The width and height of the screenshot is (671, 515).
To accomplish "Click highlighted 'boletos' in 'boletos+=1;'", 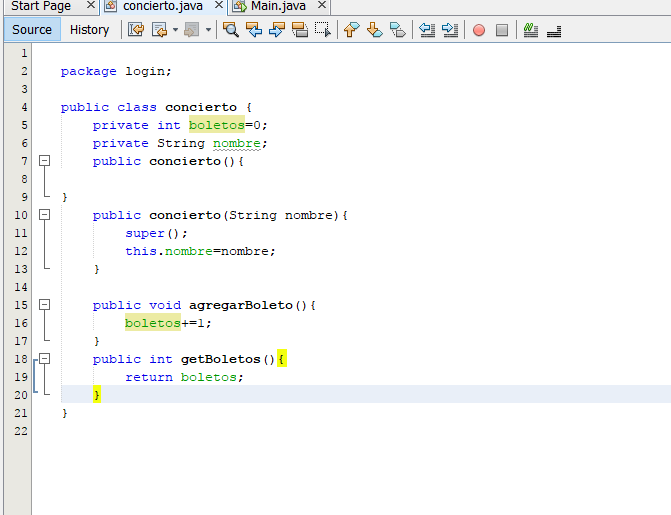I will (153, 323).
